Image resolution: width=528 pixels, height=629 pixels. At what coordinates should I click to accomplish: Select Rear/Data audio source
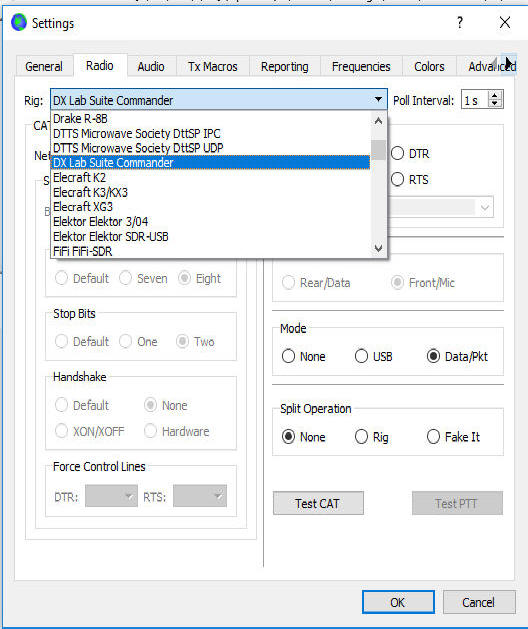click(316, 282)
